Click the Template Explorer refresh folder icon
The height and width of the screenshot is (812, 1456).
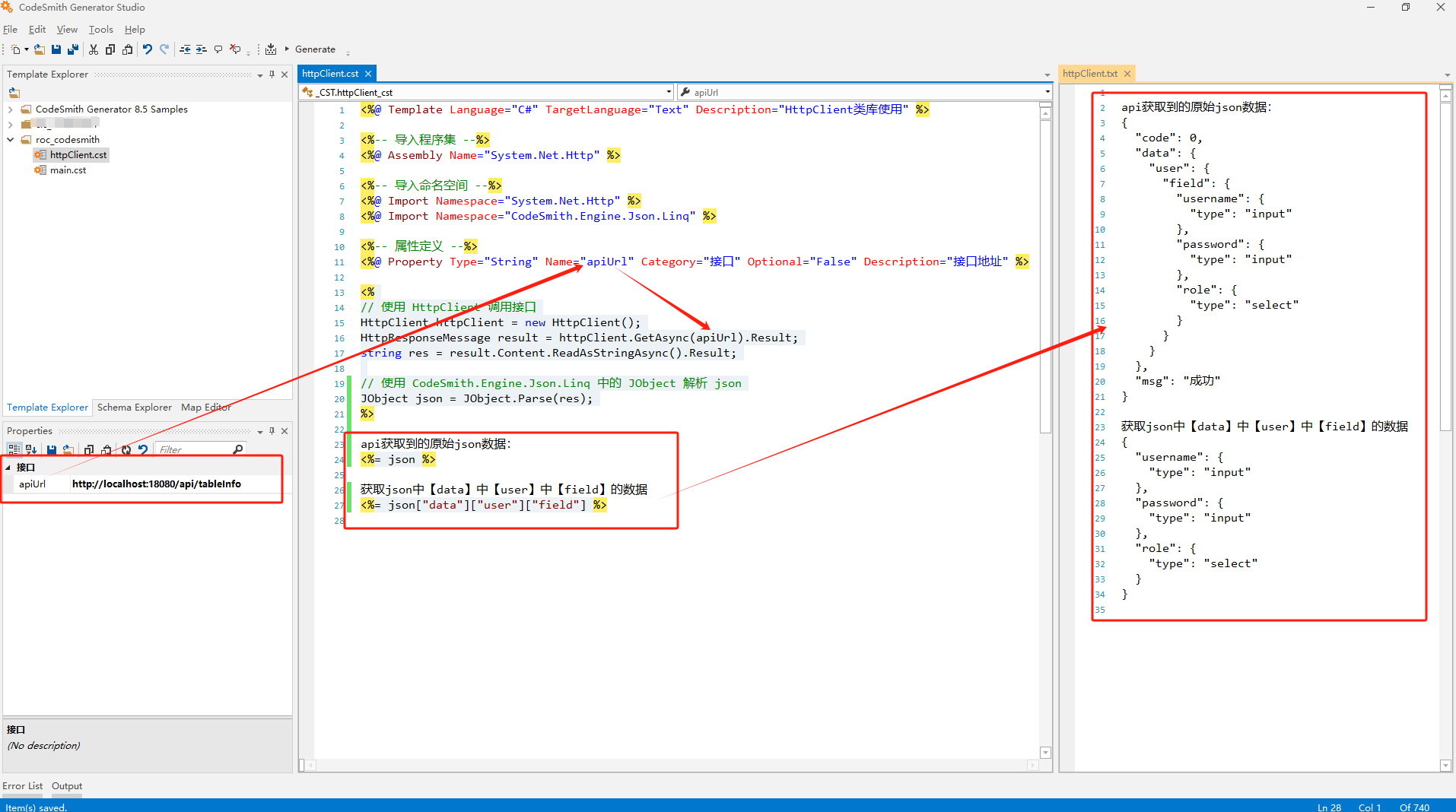pos(14,93)
